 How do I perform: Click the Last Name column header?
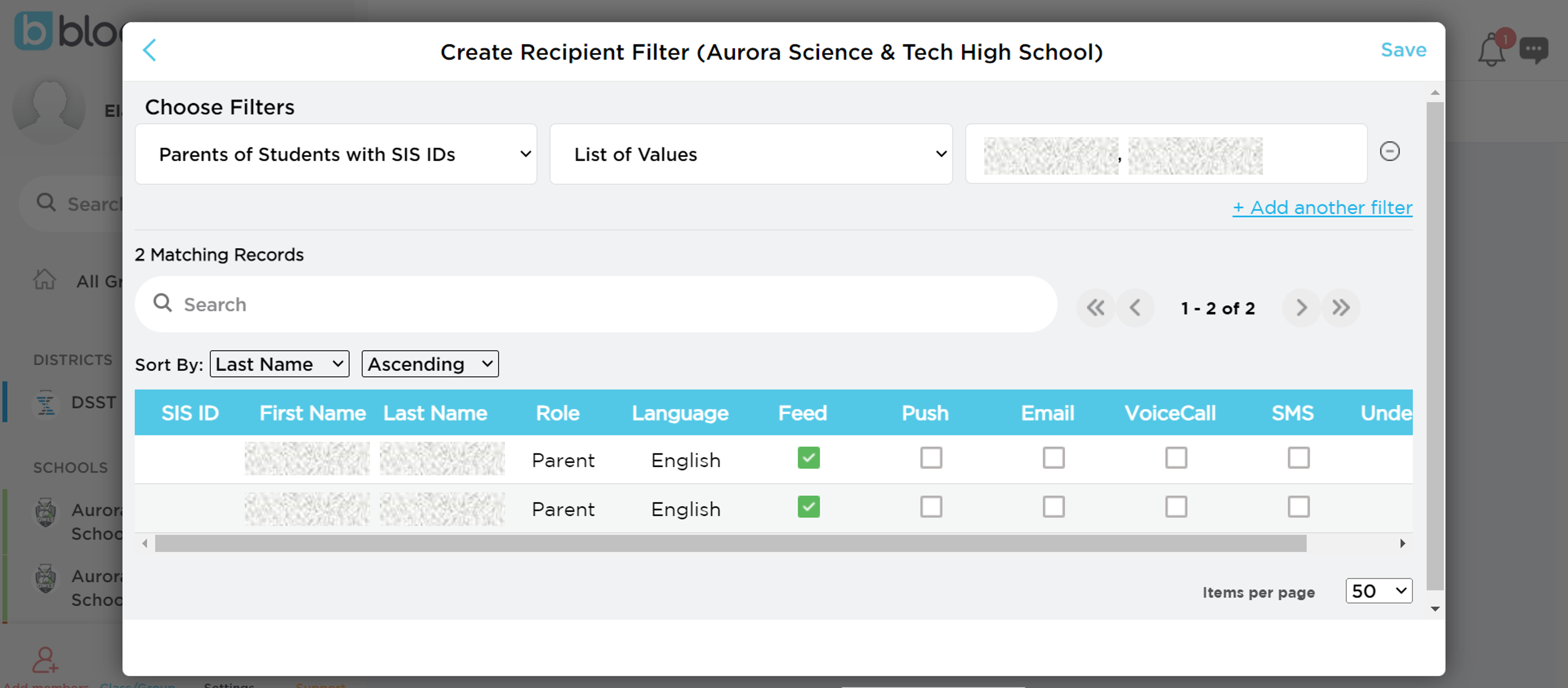click(x=435, y=413)
